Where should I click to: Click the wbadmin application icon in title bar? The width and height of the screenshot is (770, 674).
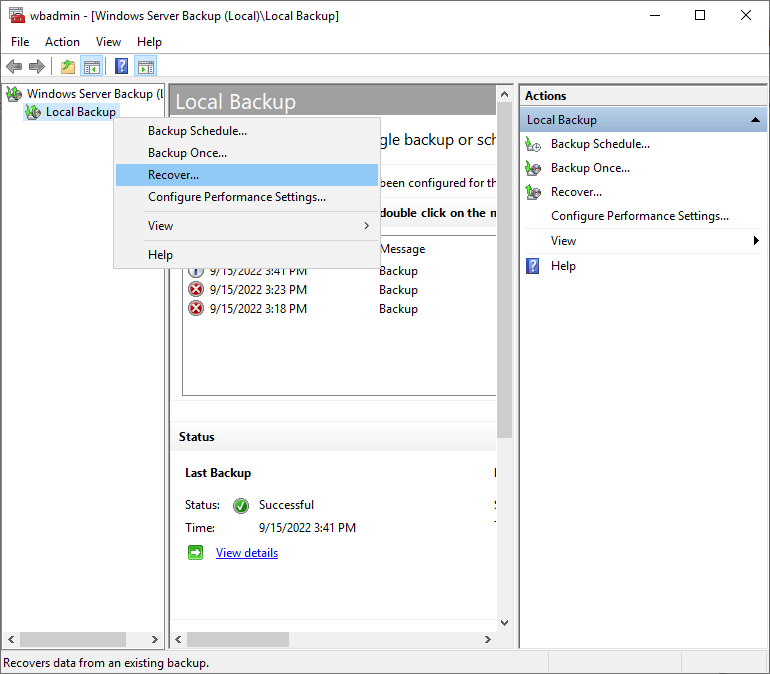[17, 15]
